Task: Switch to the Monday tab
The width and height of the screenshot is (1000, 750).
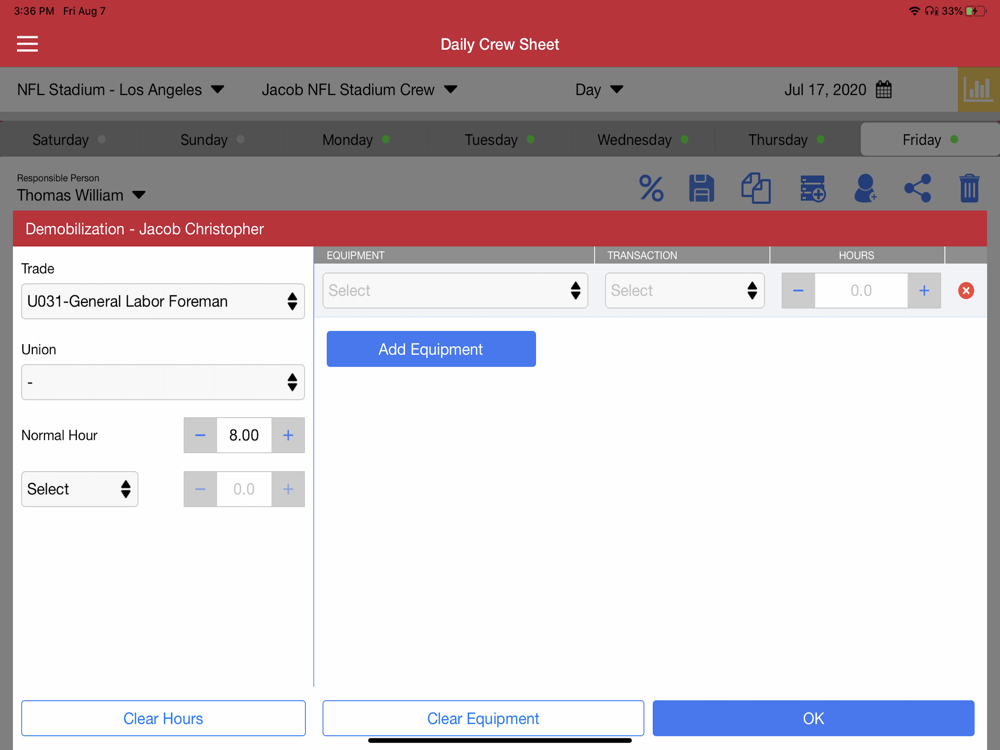Action: click(356, 140)
